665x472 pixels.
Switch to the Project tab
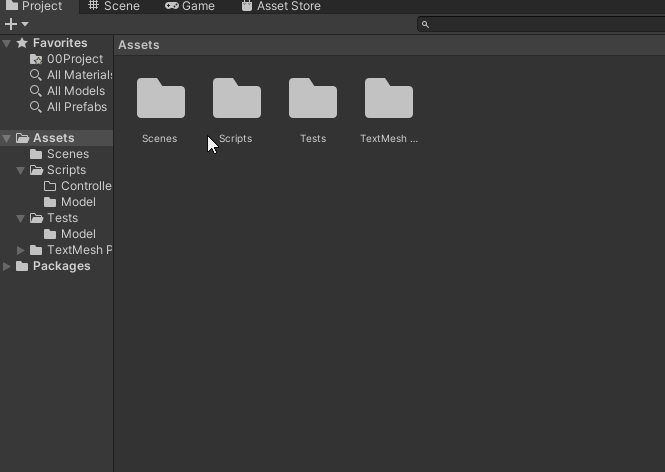pyautogui.click(x=38, y=6)
